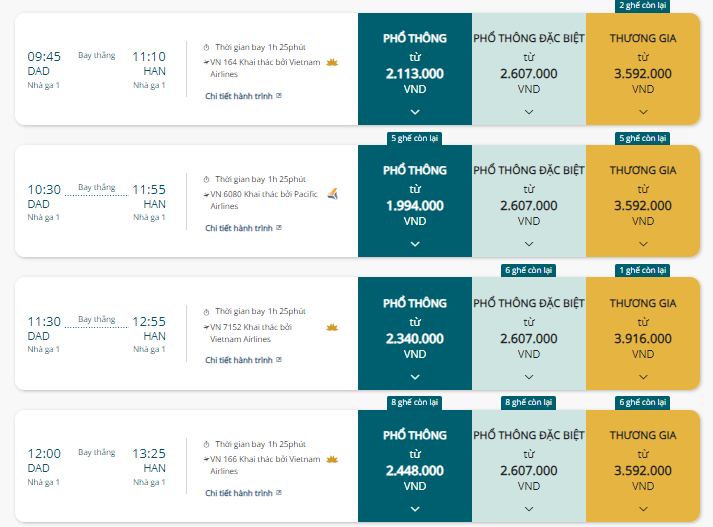Image resolution: width=713 pixels, height=527 pixels.
Task: Select Phổ Thông fare 1.994.000 VND
Action: (415, 201)
